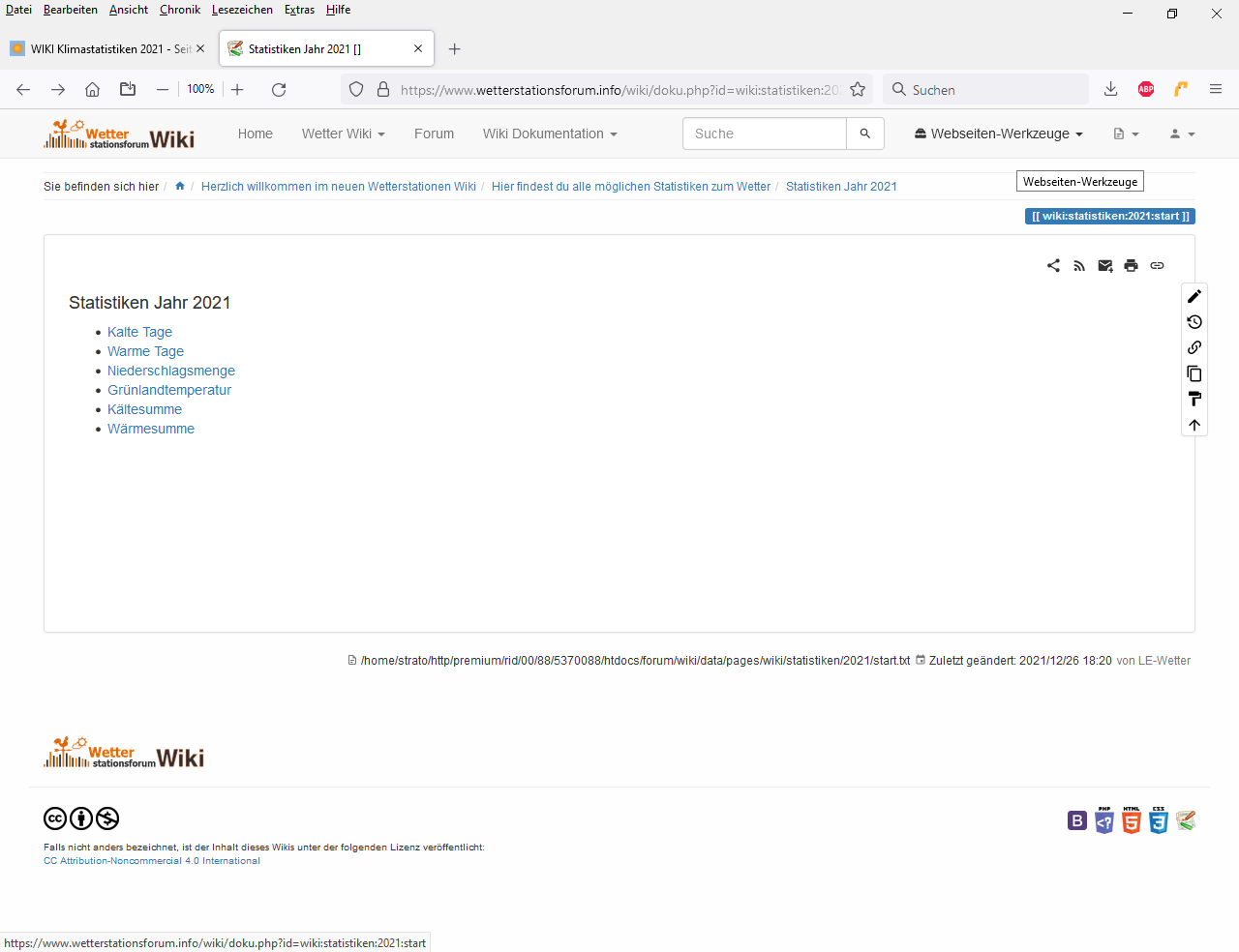1239x952 pixels.
Task: Reset zoom via the 100% label
Action: tap(200, 89)
